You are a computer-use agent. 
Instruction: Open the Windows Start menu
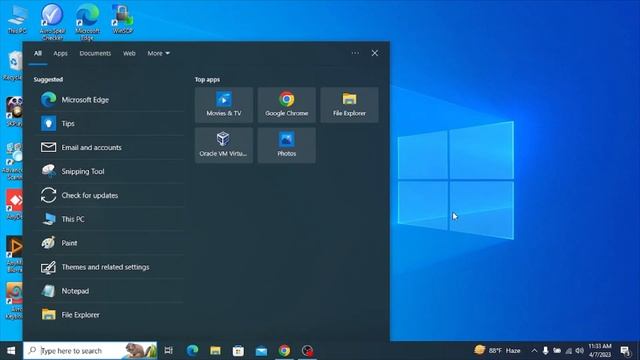click(x=11, y=351)
